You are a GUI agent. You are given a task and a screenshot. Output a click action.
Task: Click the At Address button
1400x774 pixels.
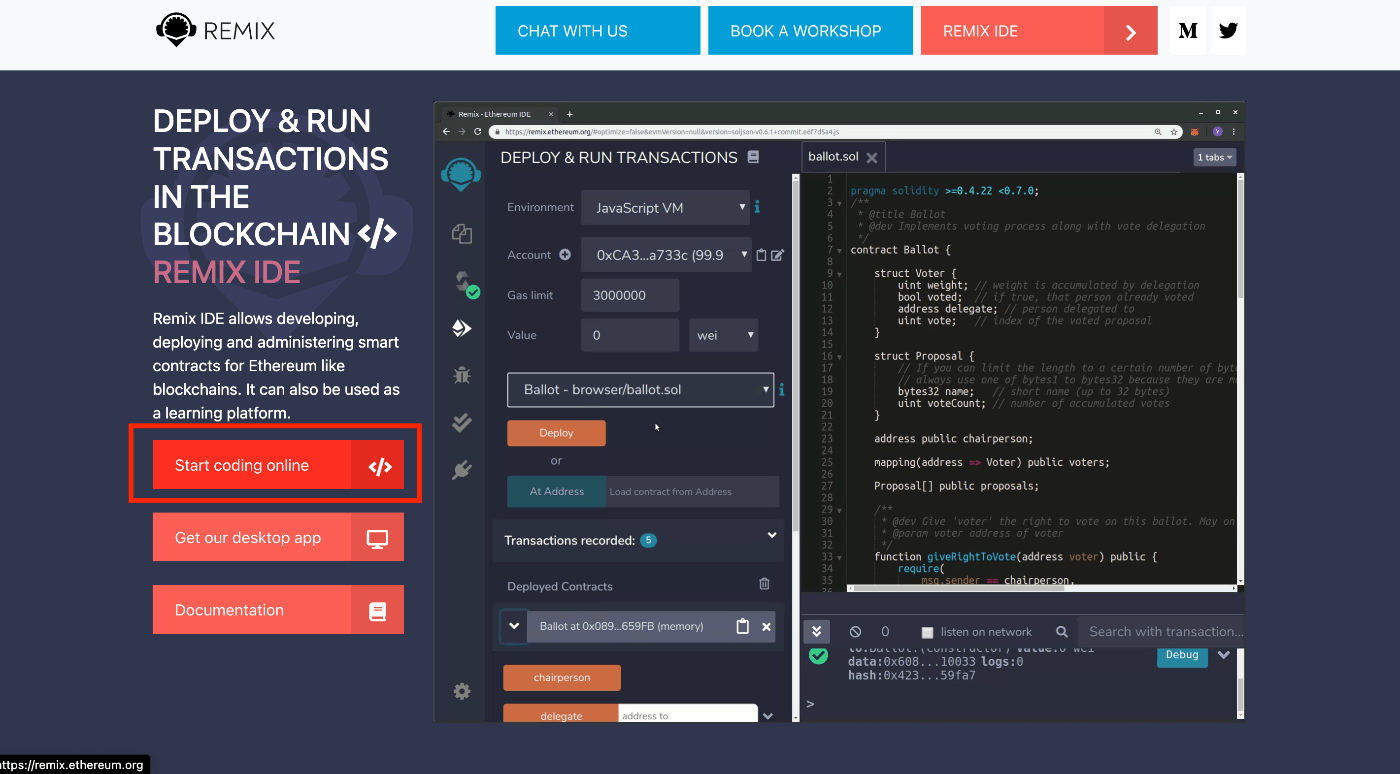click(x=557, y=491)
